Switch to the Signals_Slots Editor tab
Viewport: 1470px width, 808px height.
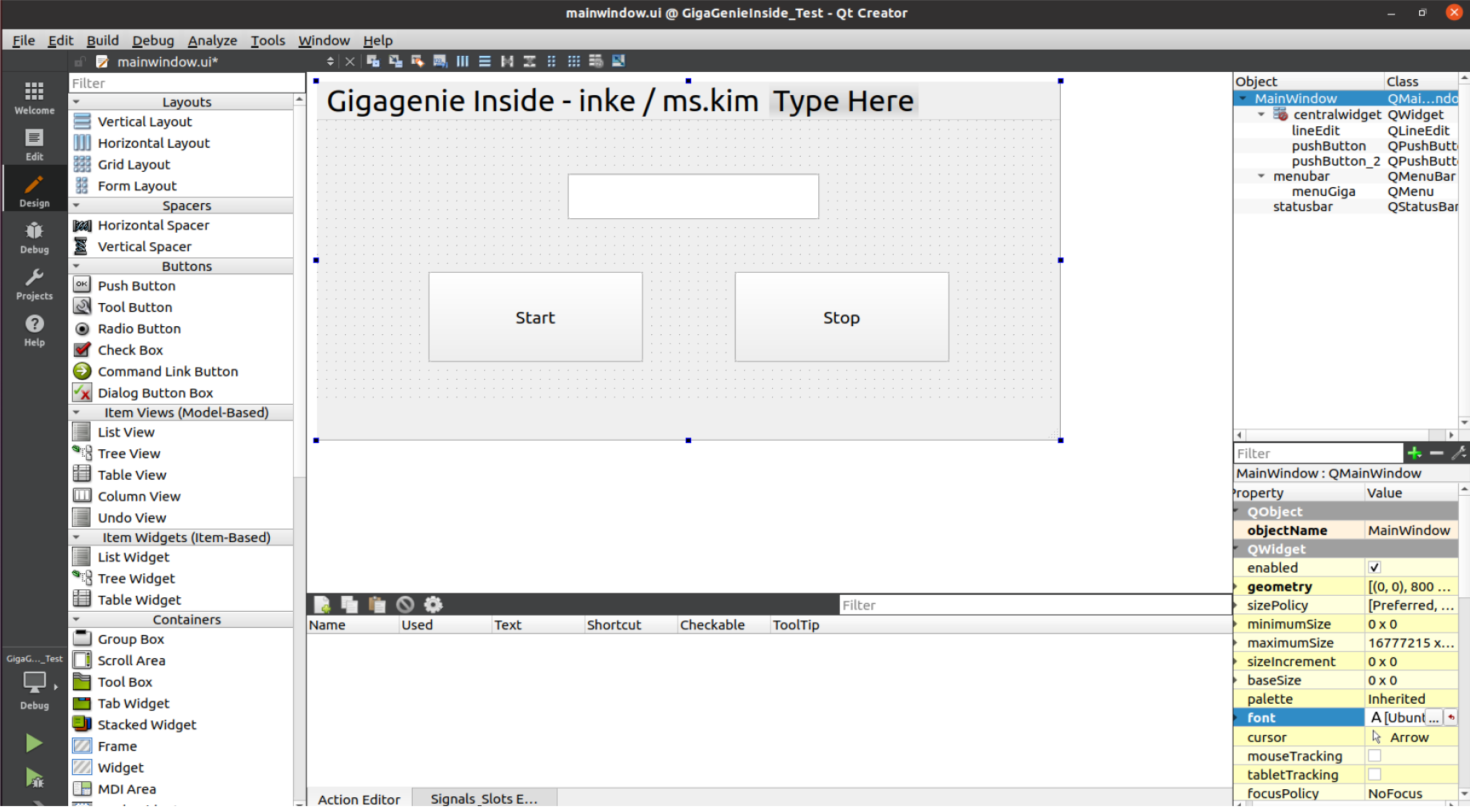484,799
